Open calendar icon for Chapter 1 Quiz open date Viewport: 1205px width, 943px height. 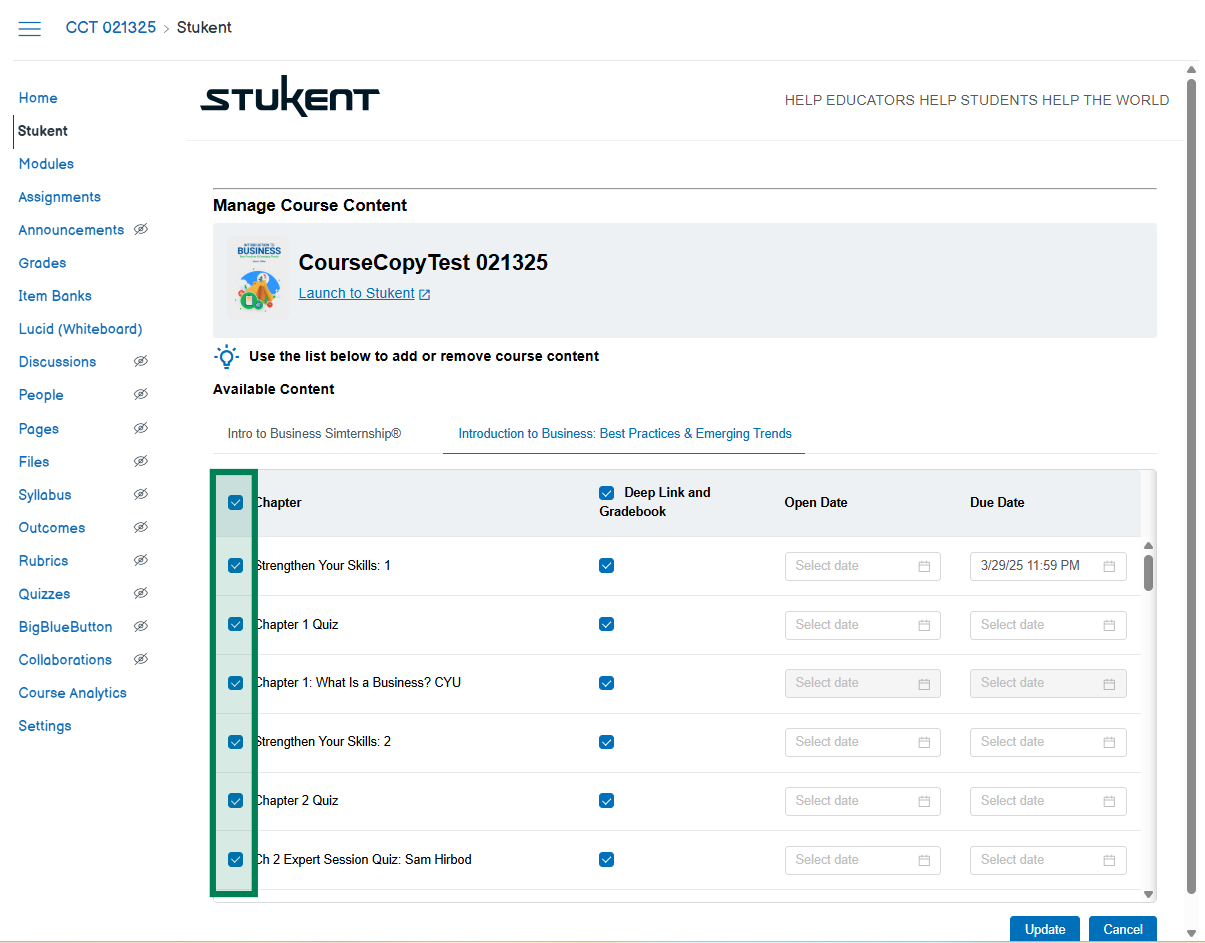click(924, 625)
